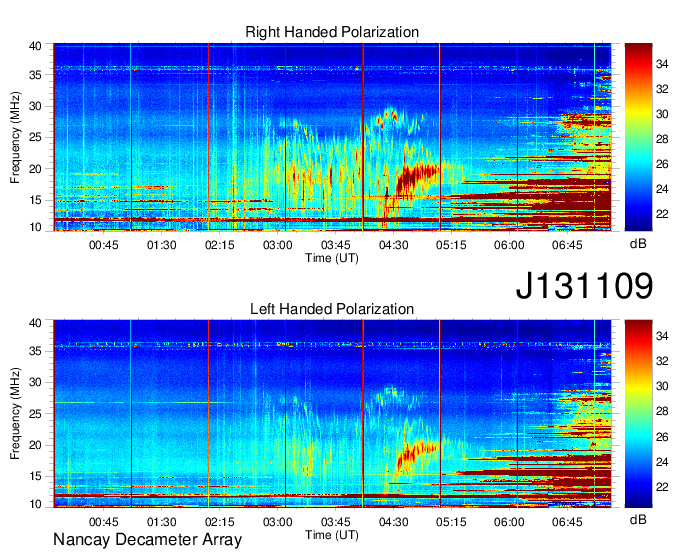Click the 'Time (UT)' axis label of bottom plot
Screen dimensions: 680x552
[332, 535]
